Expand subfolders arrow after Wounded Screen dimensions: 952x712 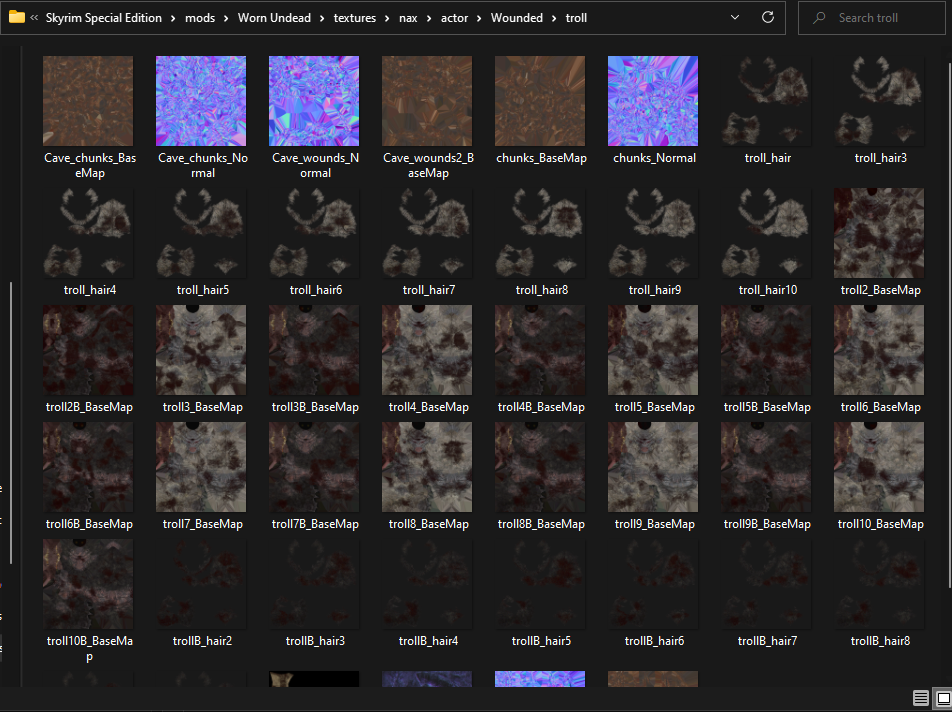[x=554, y=18]
